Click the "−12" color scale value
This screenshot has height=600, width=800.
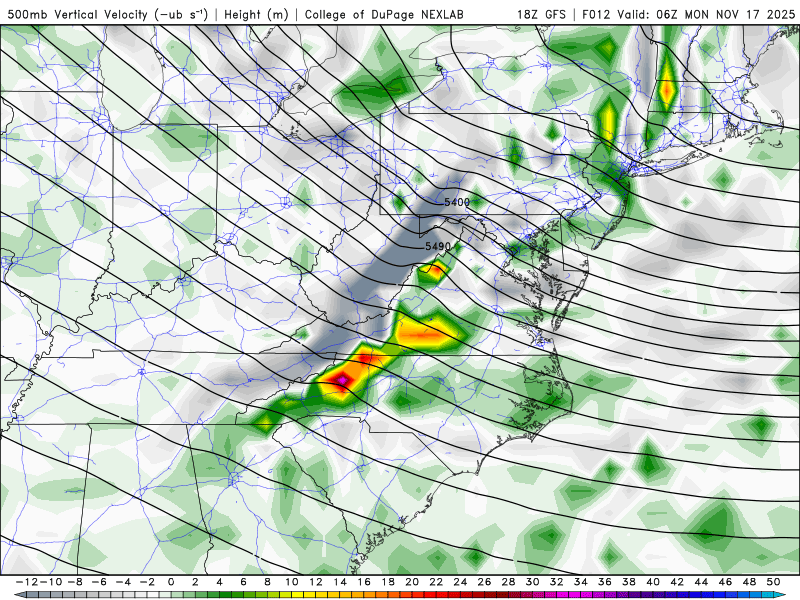click(26, 582)
